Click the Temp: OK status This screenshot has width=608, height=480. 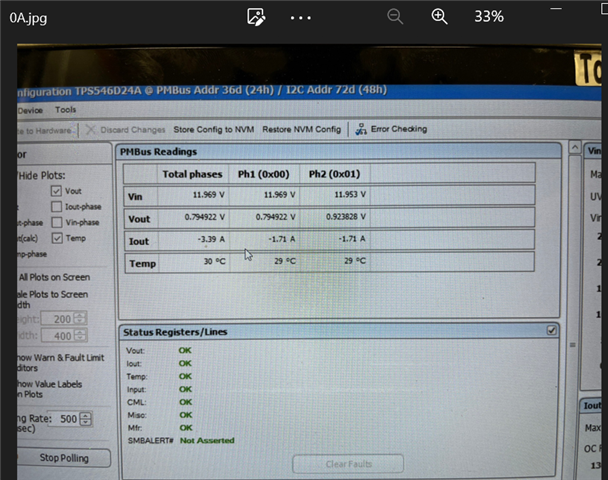click(x=185, y=376)
